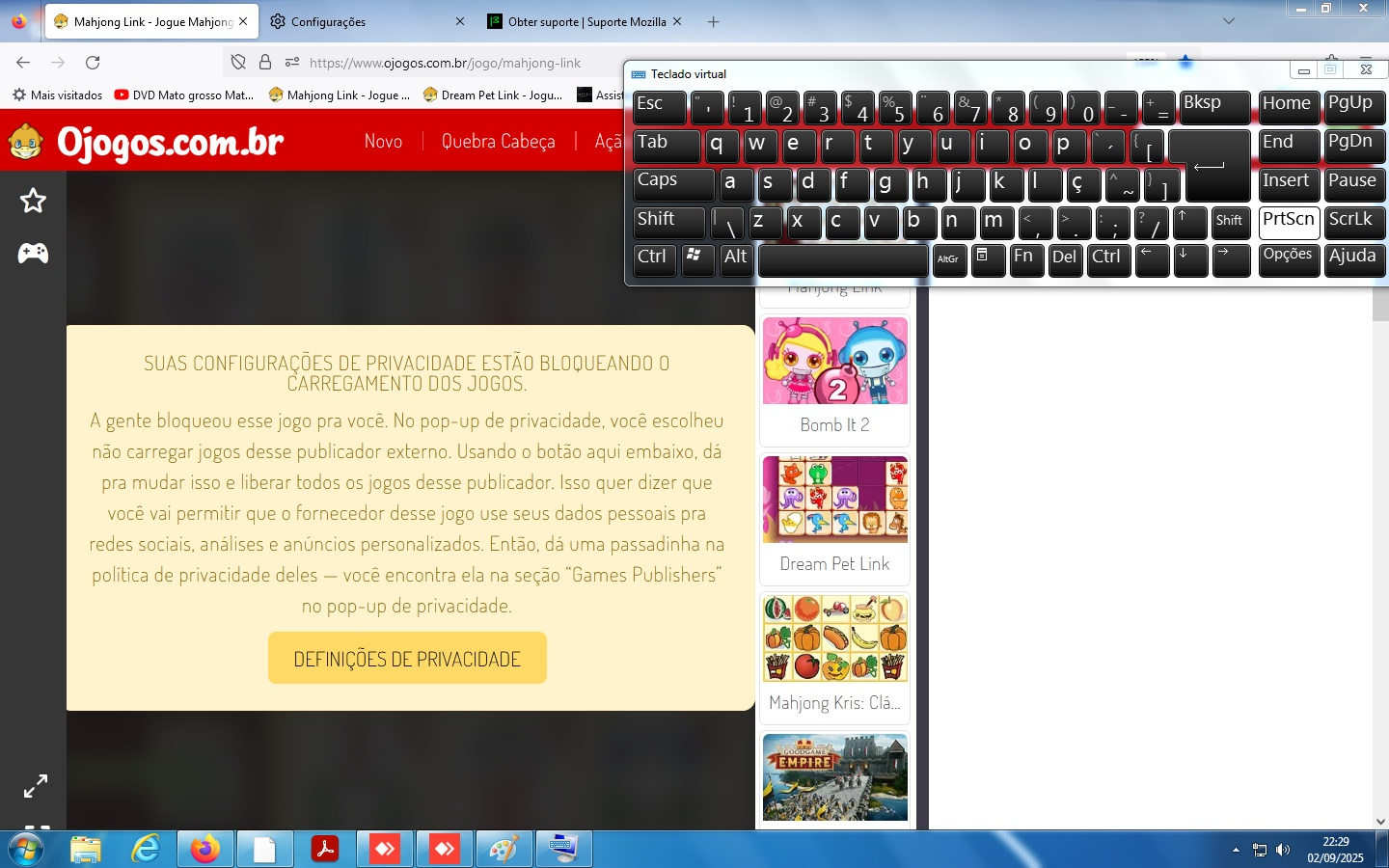Click the space bar on the virtual keyboard
The height and width of the screenshot is (868, 1389).
(x=843, y=260)
